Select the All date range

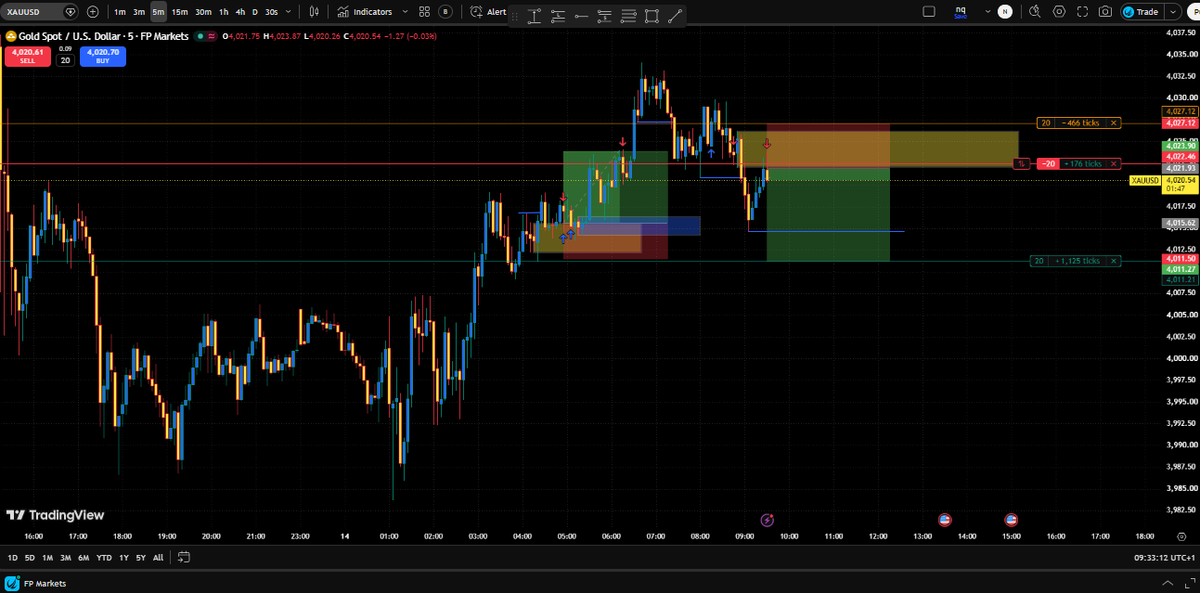point(158,557)
